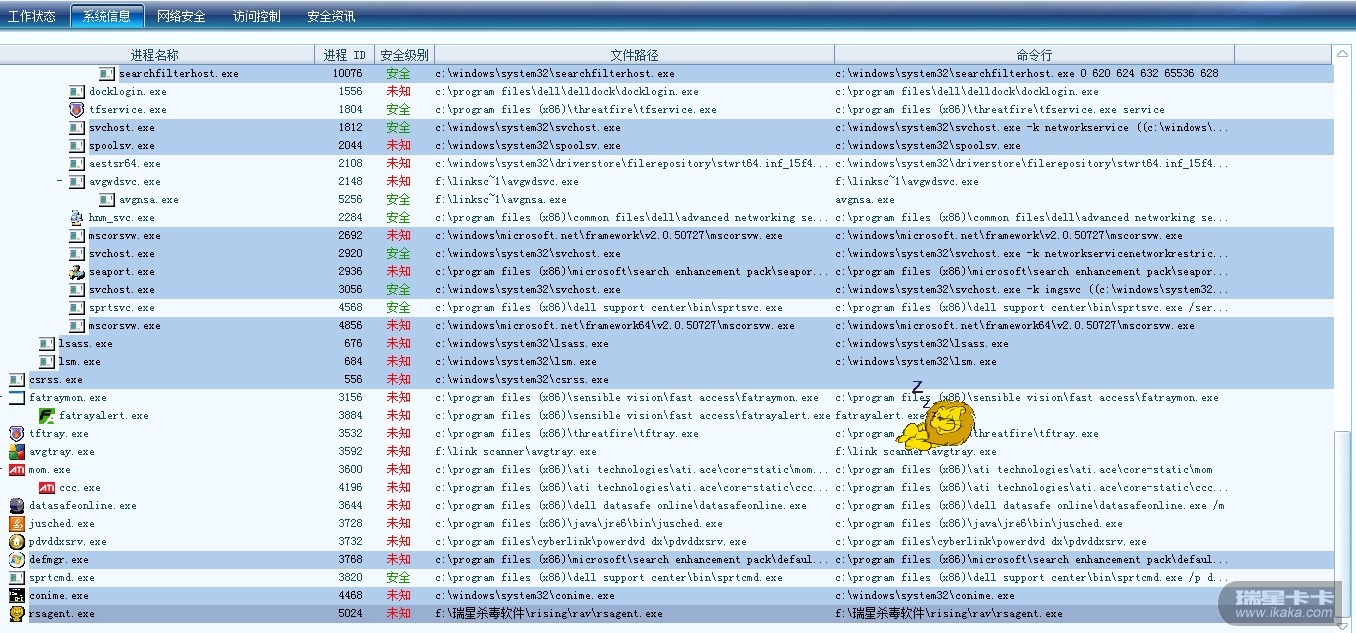The height and width of the screenshot is (633, 1356).
Task: Click the avgtray.exe AVG icon
Action: [x=17, y=451]
